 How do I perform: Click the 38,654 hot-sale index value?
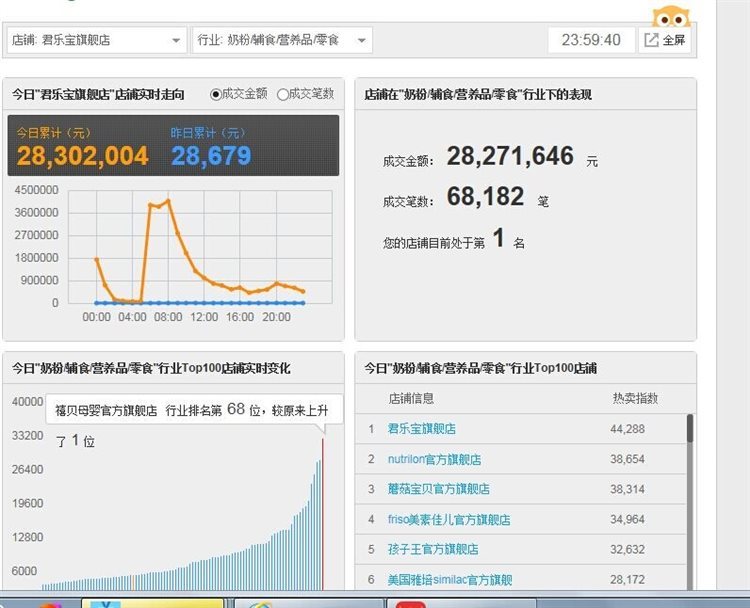[x=627, y=459]
